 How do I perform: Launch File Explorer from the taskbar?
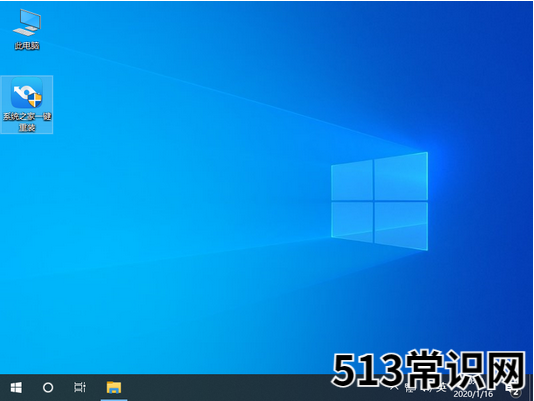point(114,387)
